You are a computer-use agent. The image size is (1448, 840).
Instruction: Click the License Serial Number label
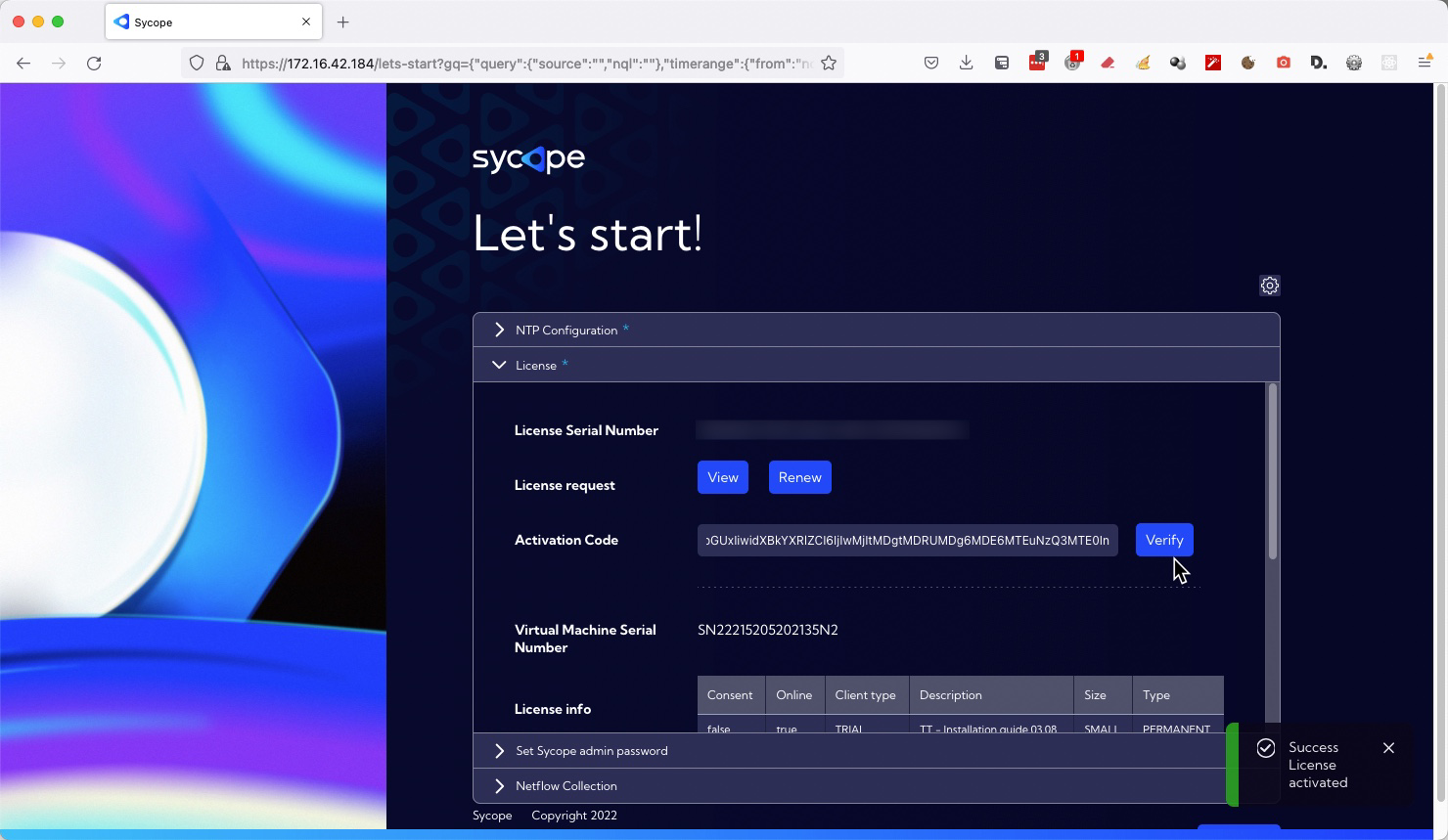click(x=586, y=430)
